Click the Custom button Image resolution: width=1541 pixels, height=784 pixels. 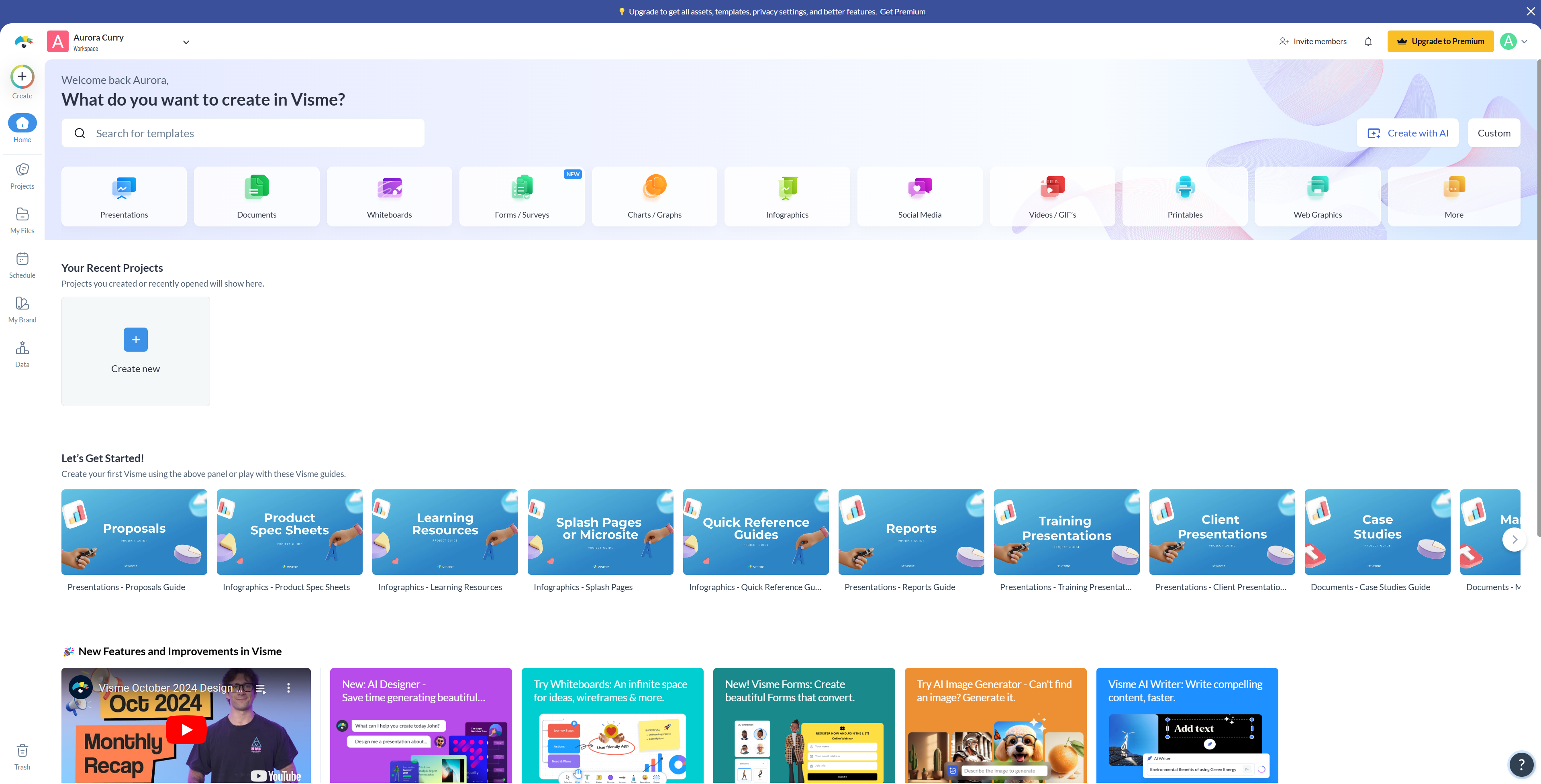tap(1494, 133)
